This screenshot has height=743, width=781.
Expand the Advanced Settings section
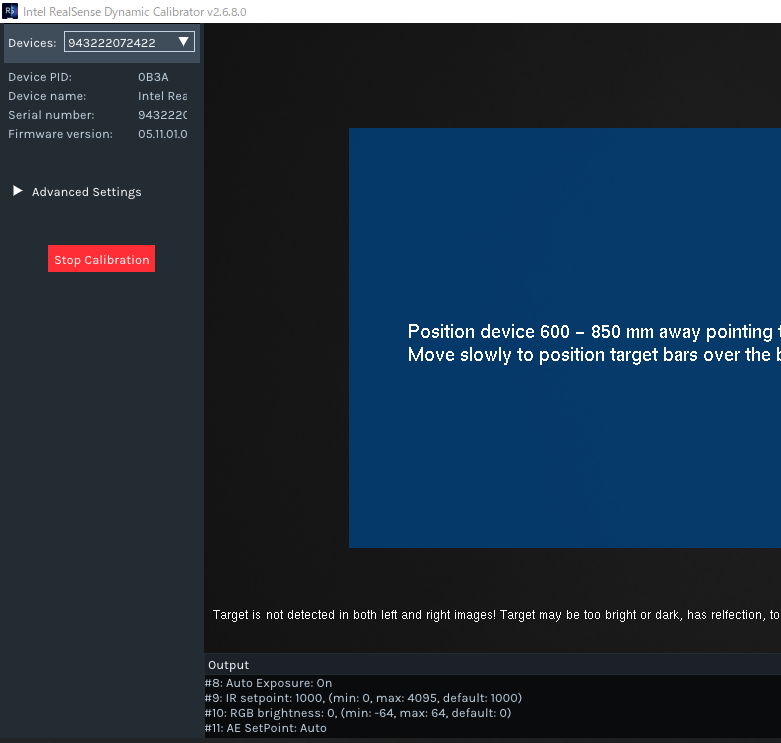pyautogui.click(x=17, y=191)
